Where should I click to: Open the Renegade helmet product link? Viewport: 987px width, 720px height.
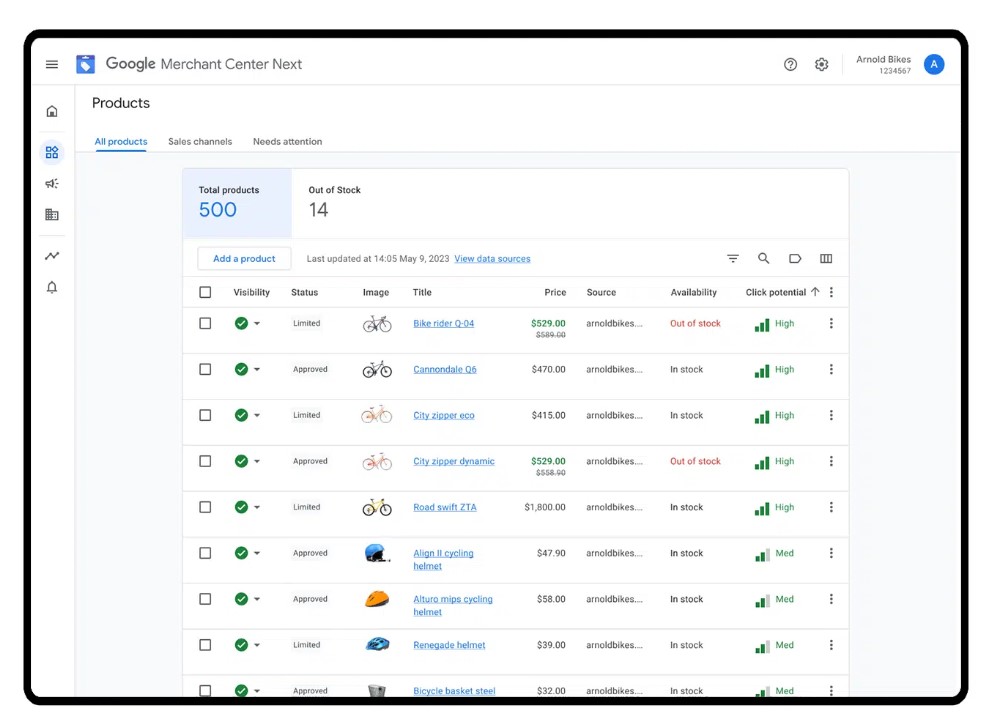[449, 645]
